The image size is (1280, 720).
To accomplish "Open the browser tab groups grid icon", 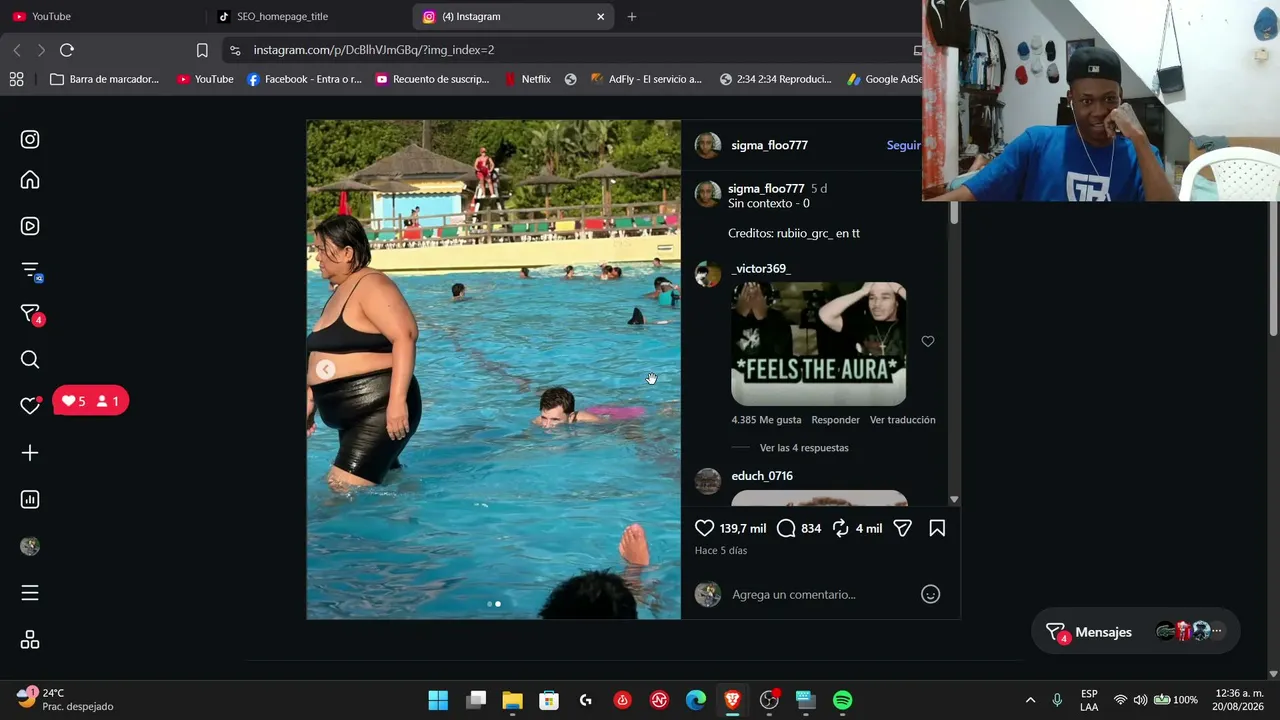I will point(16,79).
